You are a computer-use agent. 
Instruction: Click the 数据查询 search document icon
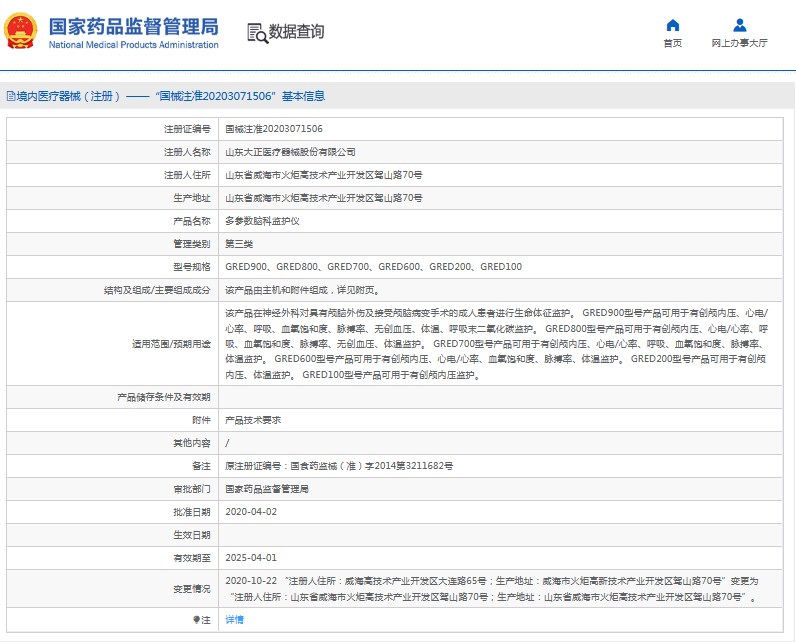[x=257, y=33]
